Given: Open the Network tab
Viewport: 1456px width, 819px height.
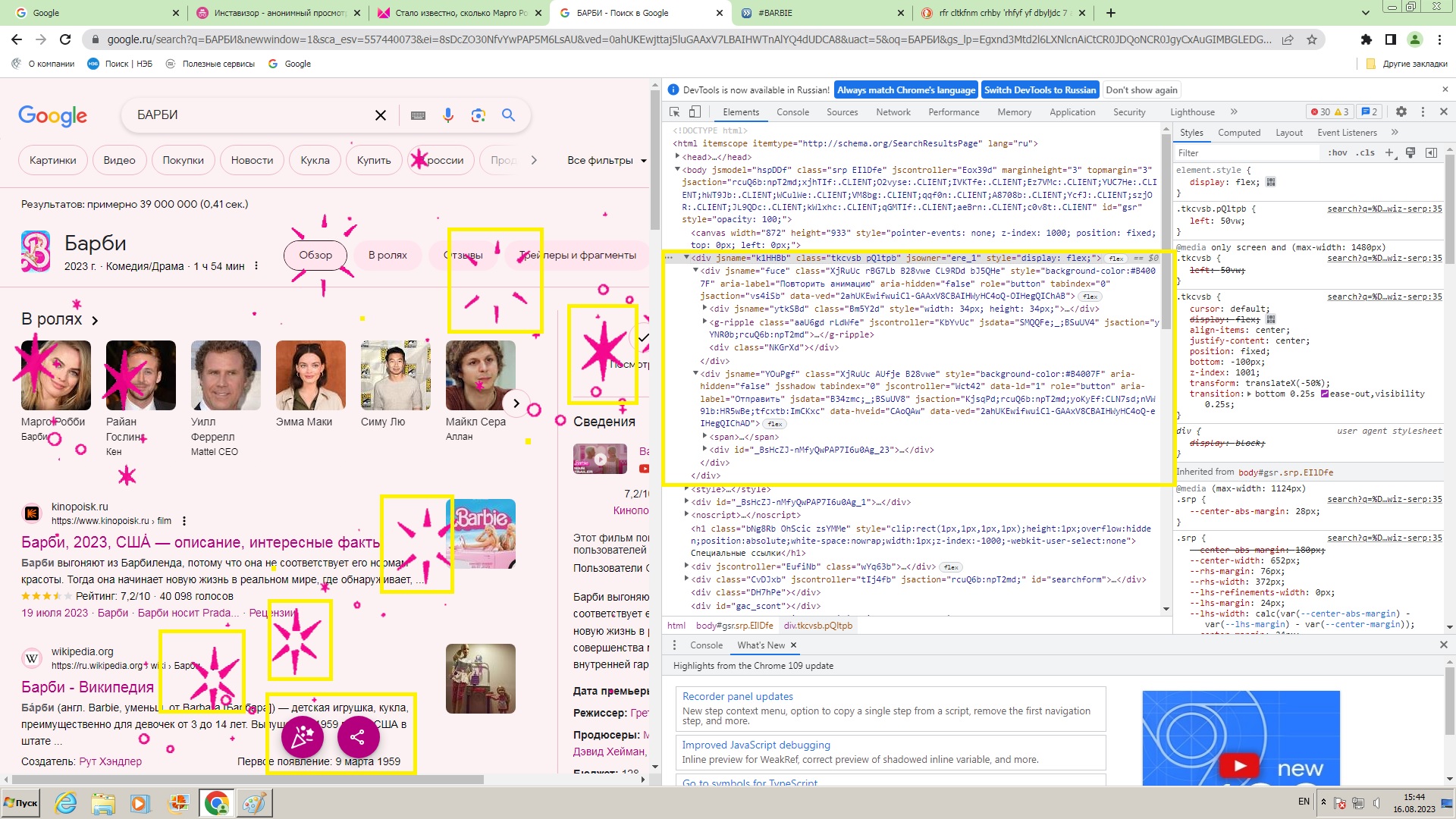Looking at the screenshot, I should [893, 112].
